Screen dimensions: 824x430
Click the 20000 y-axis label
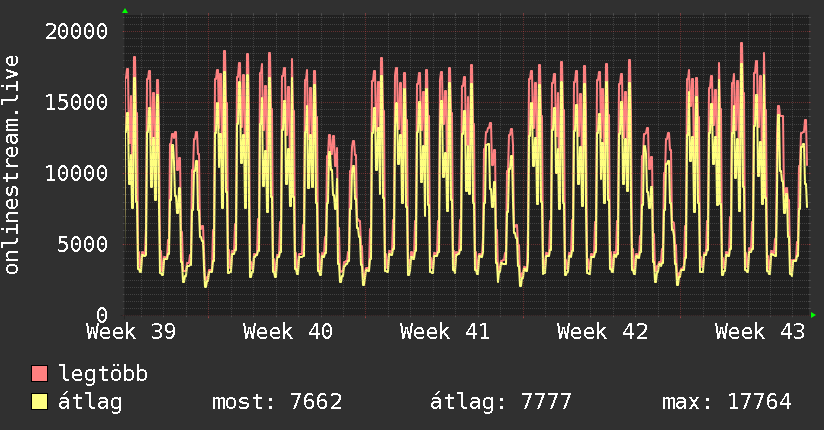76,32
